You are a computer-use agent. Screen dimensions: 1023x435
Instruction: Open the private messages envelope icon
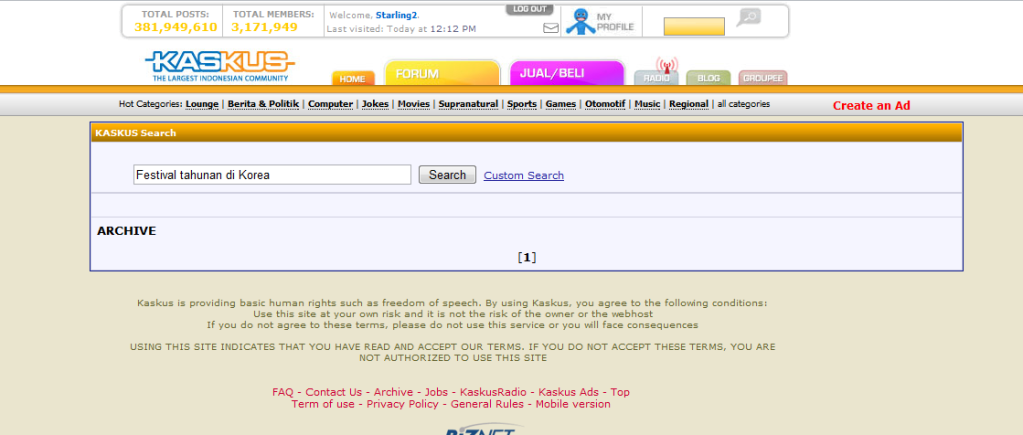point(551,28)
